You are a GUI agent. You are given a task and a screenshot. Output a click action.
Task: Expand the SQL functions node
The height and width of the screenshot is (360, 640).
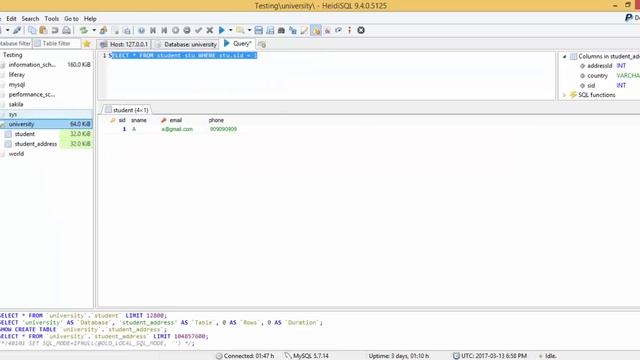coord(564,95)
